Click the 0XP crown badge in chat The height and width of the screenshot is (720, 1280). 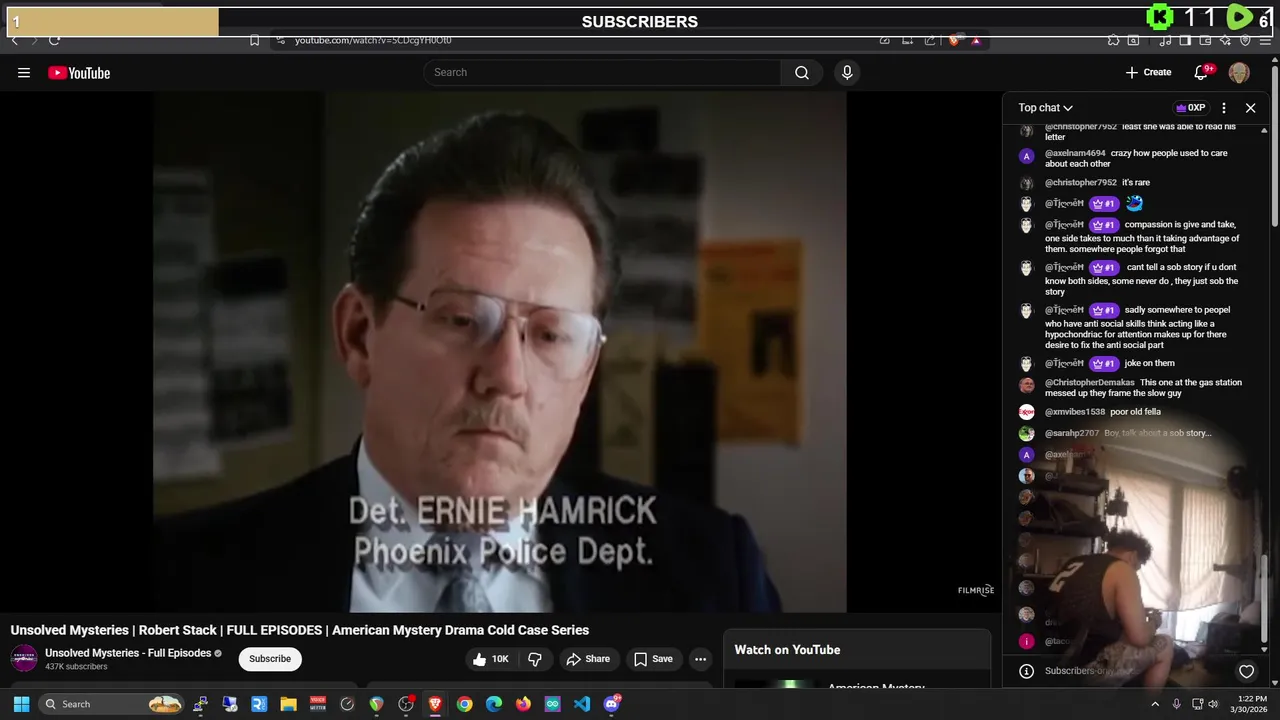coord(1190,108)
